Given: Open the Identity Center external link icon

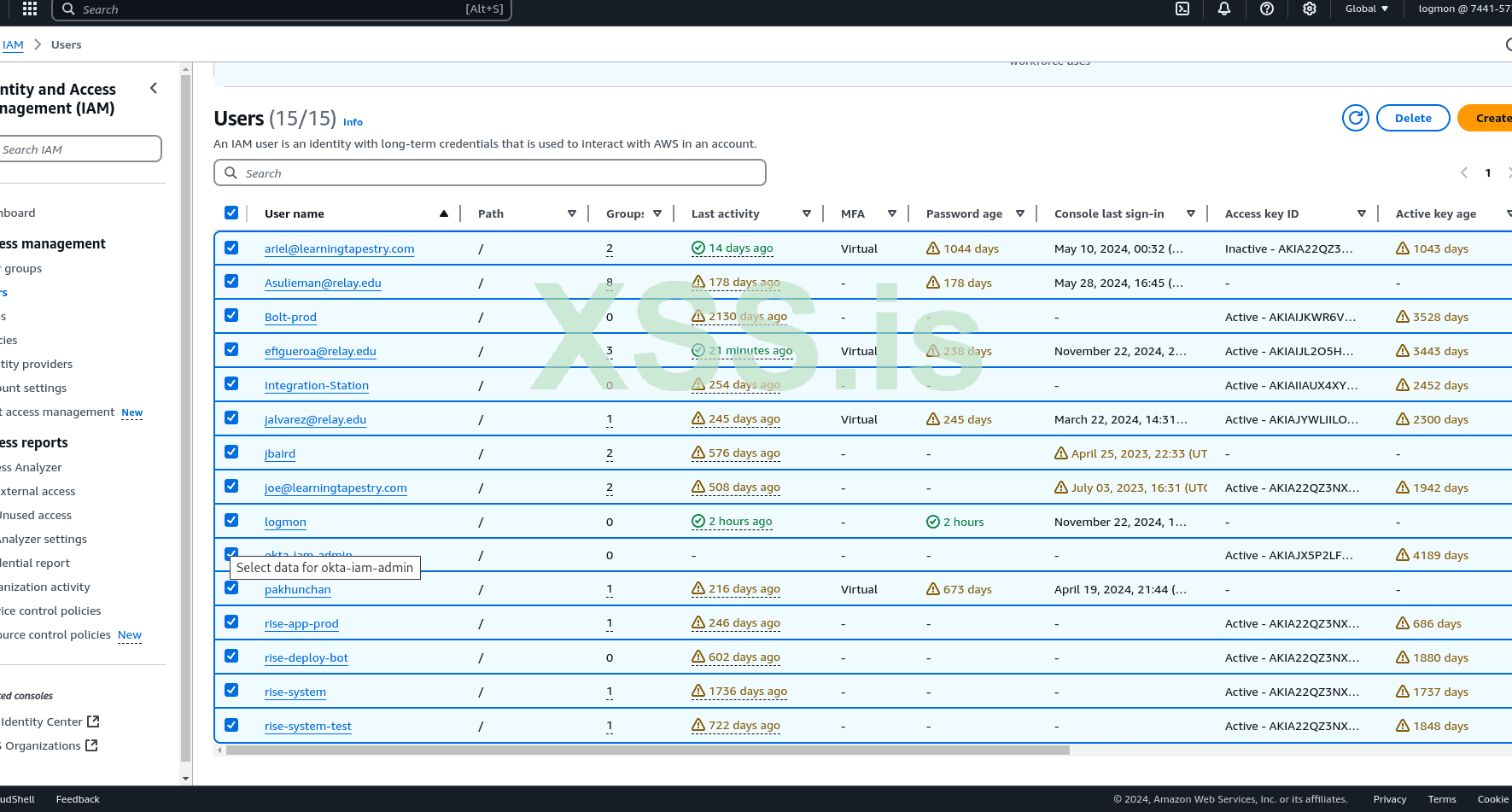Looking at the screenshot, I should tap(93, 721).
